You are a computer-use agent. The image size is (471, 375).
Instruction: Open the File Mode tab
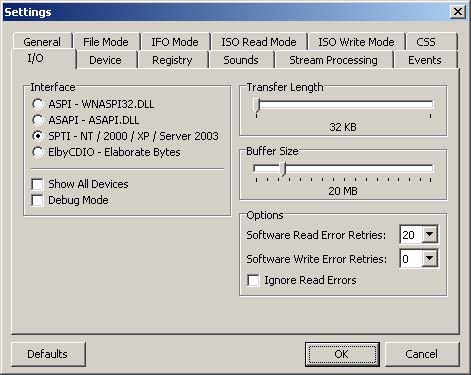click(106, 42)
